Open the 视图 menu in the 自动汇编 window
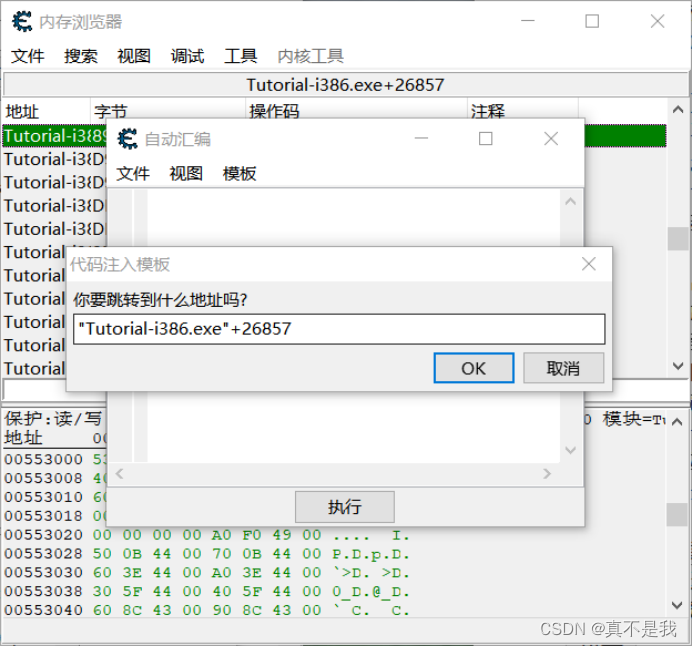The width and height of the screenshot is (692, 647). (186, 173)
